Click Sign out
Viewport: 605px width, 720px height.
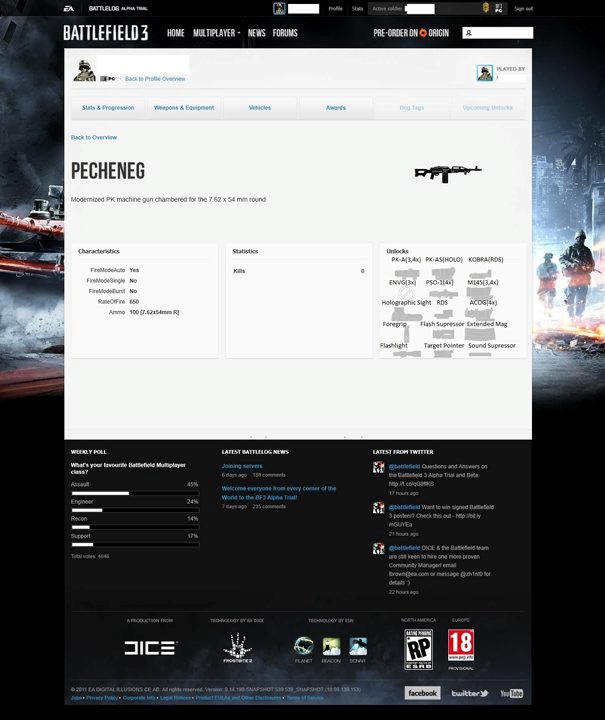pos(524,8)
